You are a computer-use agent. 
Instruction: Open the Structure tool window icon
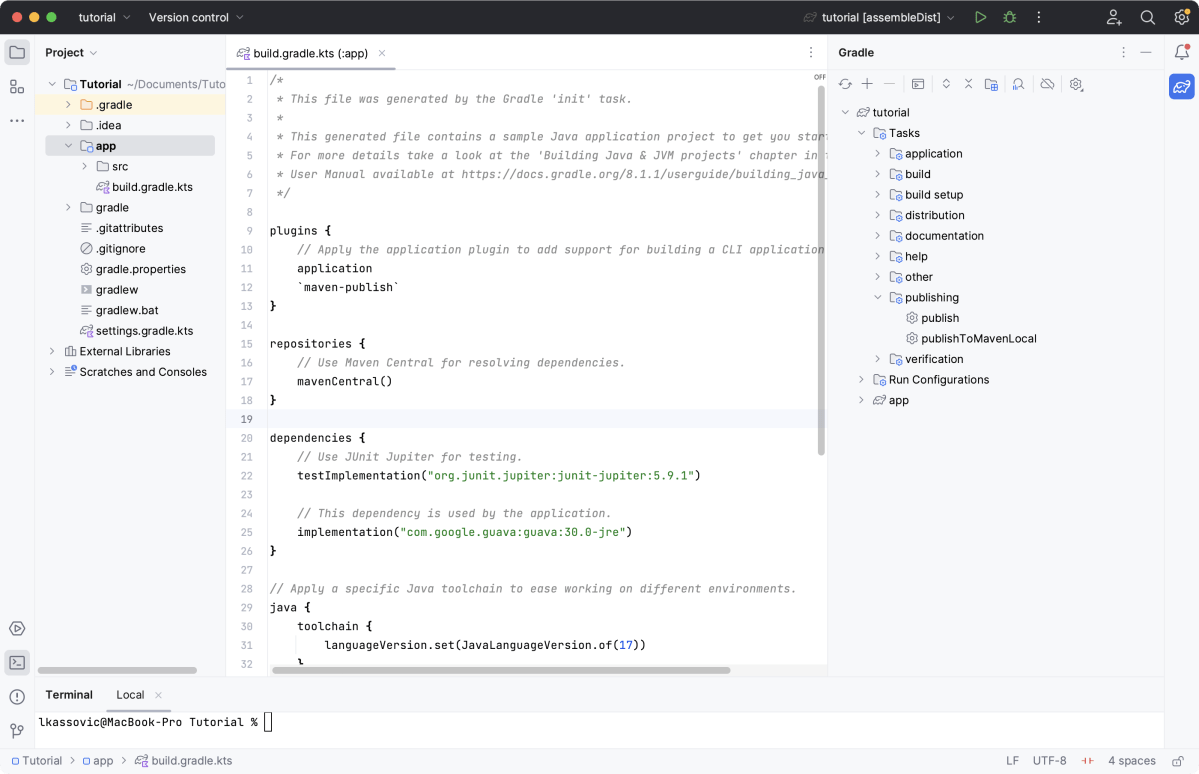tap(17, 86)
